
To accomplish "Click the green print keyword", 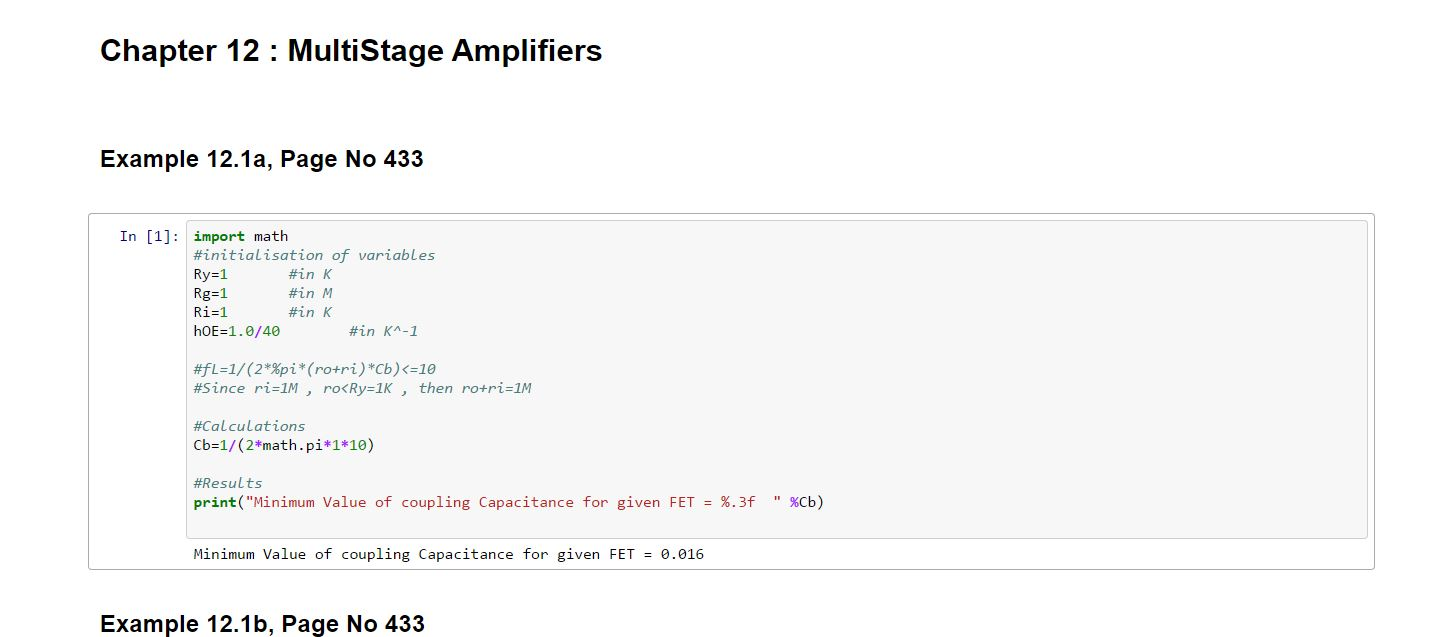I will tap(215, 502).
